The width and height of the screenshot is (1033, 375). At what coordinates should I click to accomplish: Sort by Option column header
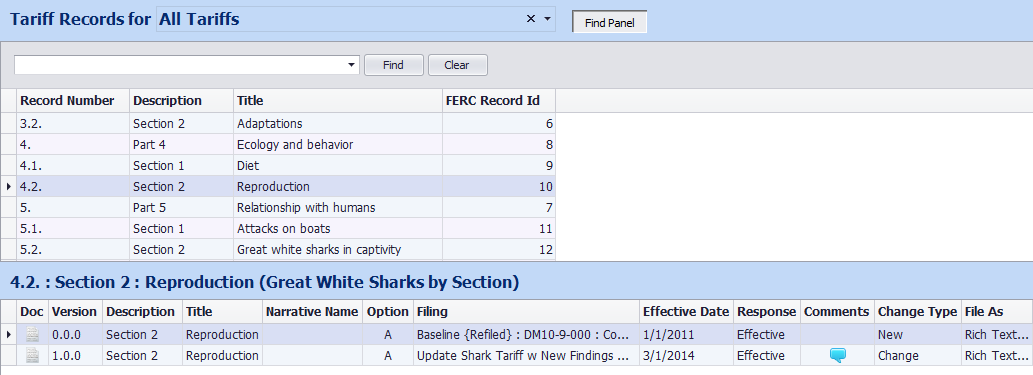[388, 312]
